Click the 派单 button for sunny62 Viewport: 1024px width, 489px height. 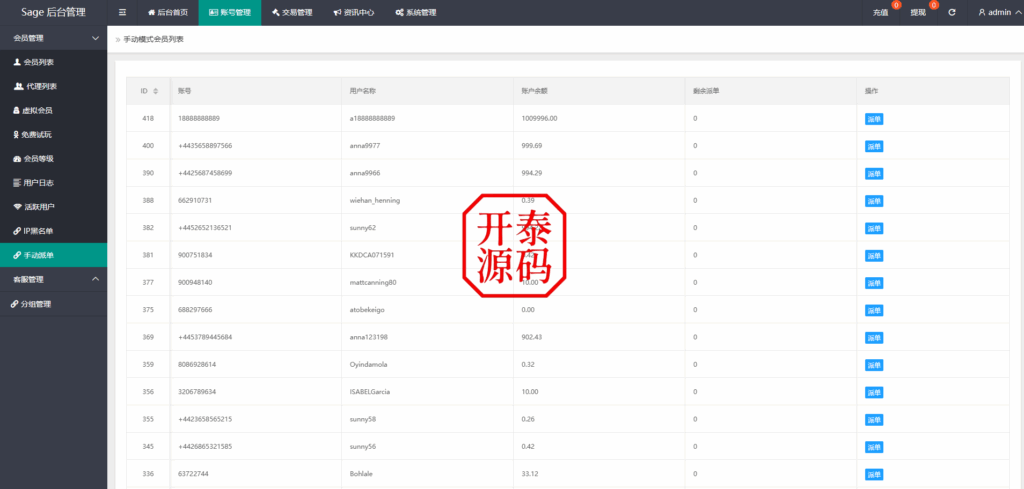(874, 229)
